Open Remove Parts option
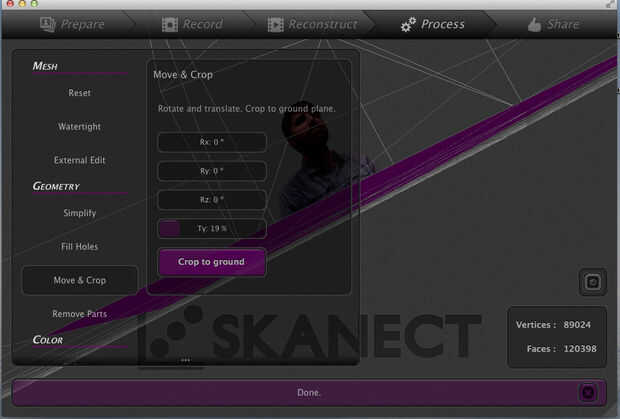620x419 pixels. (x=79, y=314)
